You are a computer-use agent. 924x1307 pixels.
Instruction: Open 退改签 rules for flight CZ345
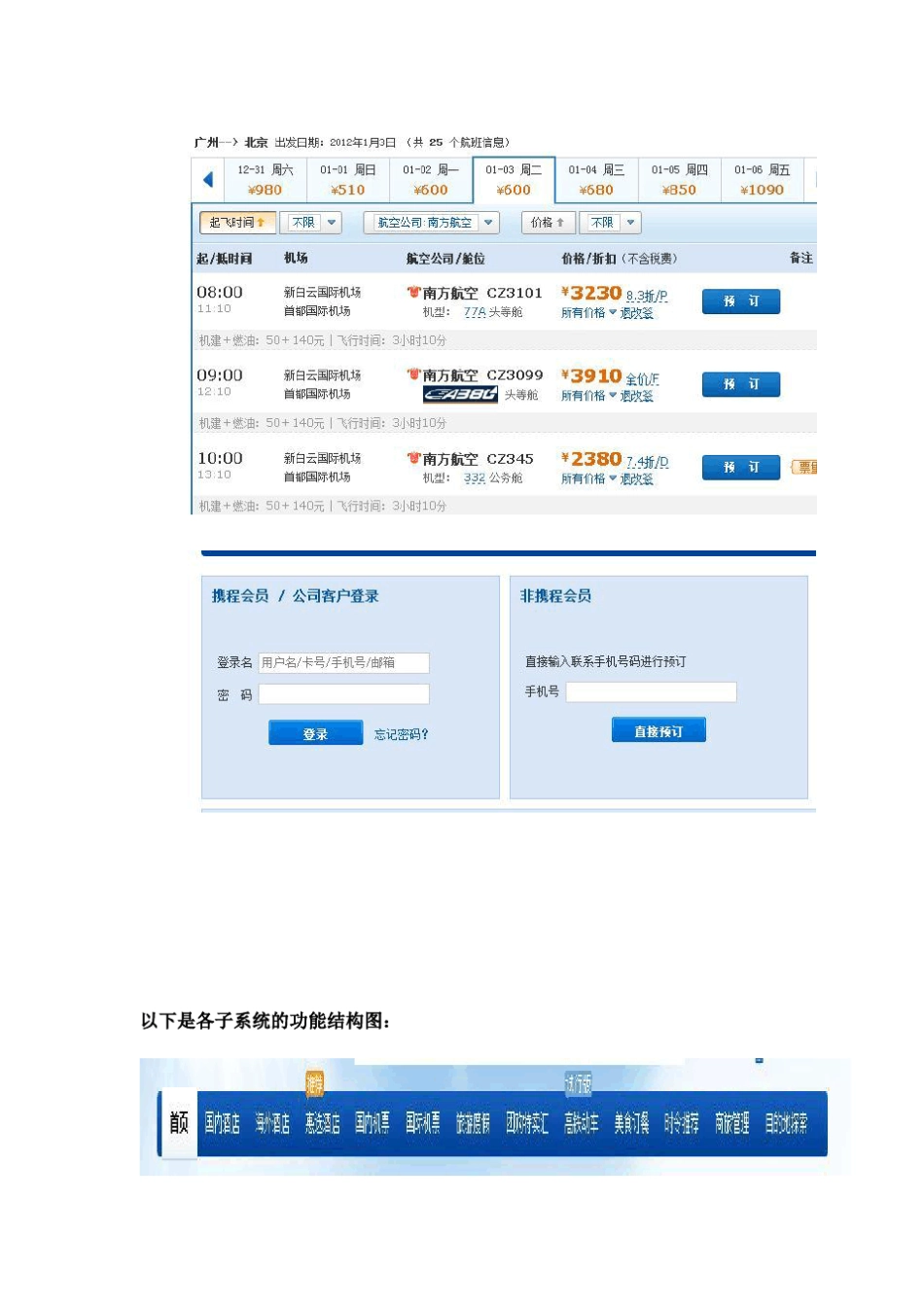pyautogui.click(x=637, y=478)
